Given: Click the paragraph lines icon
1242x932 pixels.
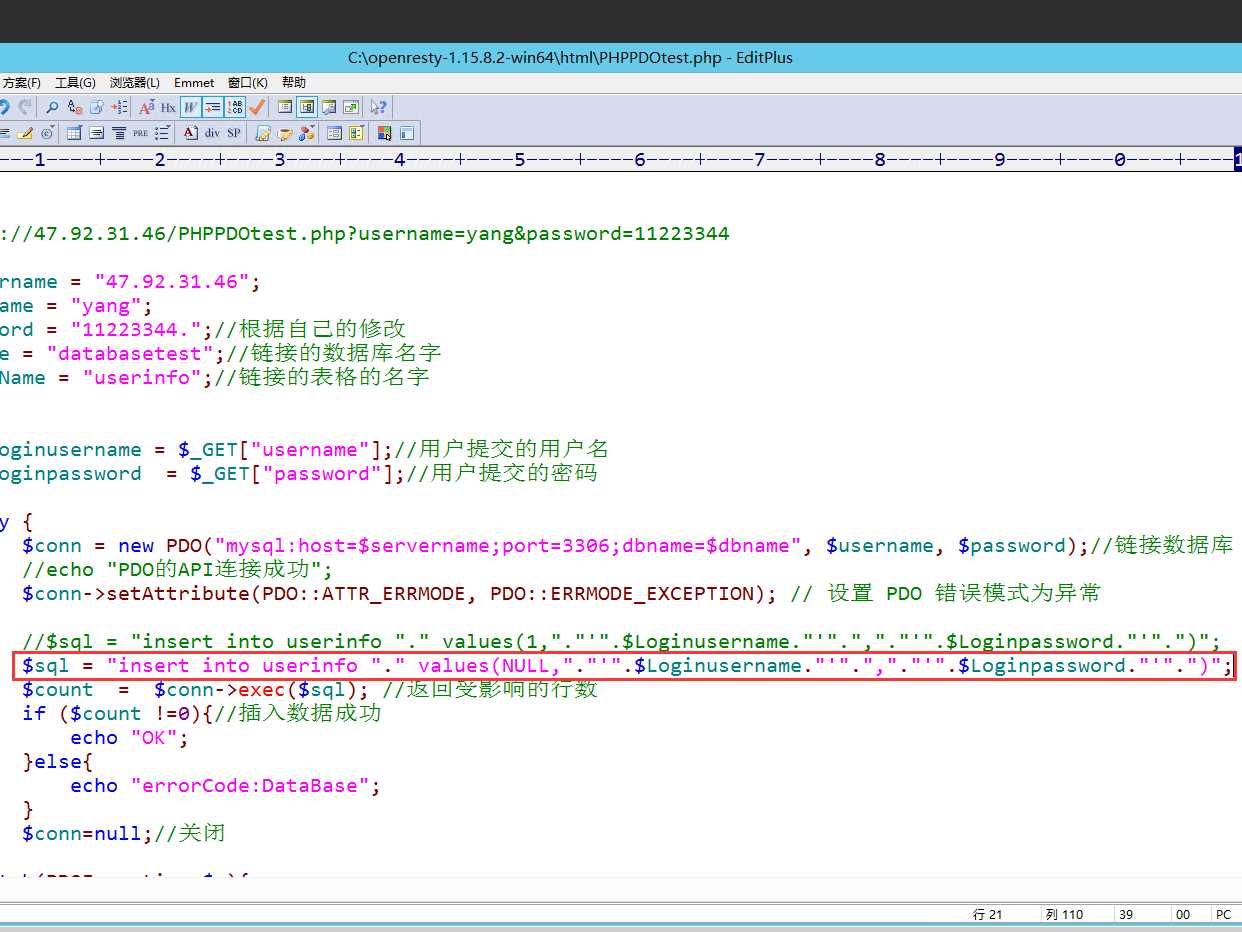Looking at the screenshot, I should [96, 133].
